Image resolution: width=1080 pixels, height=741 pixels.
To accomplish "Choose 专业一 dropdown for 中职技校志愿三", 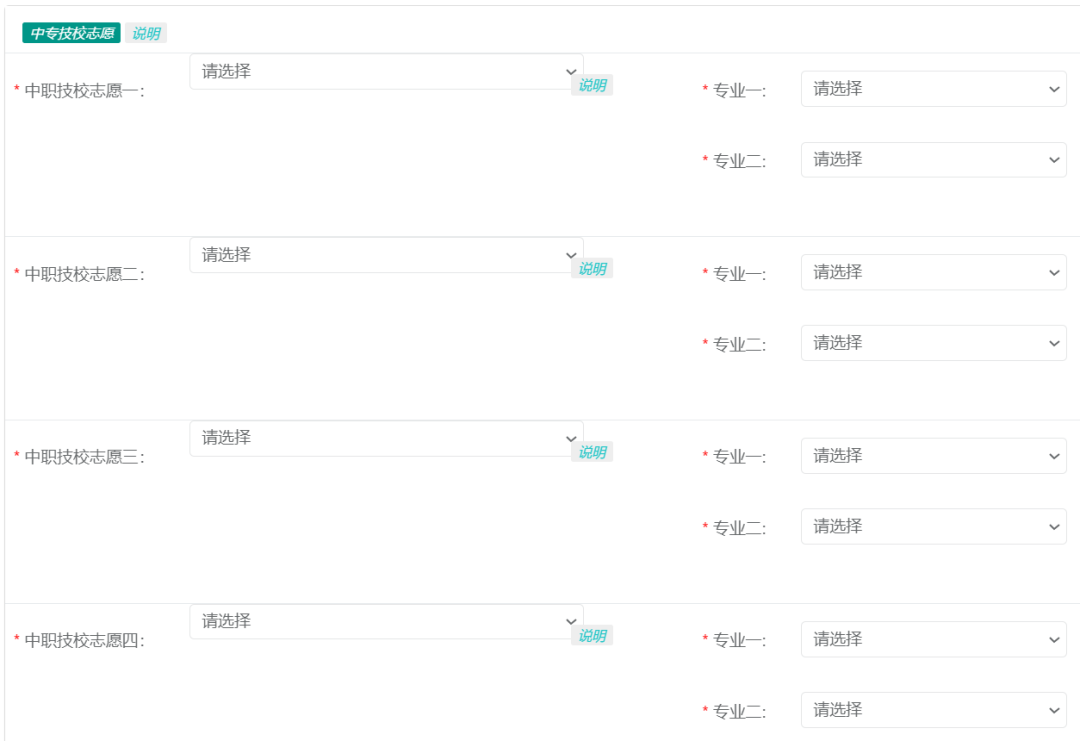I will point(933,456).
